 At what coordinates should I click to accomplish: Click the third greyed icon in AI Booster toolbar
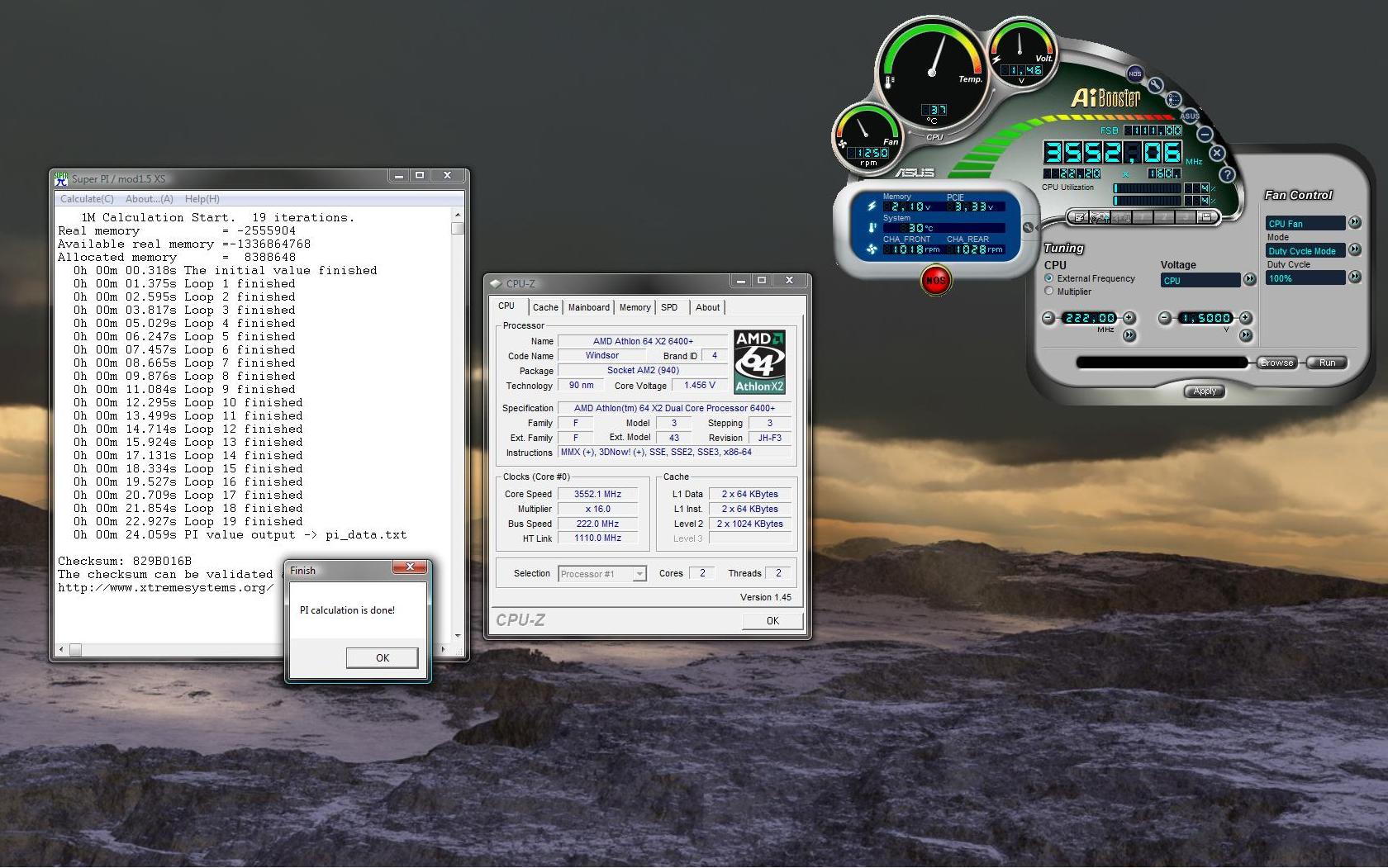point(1121,217)
